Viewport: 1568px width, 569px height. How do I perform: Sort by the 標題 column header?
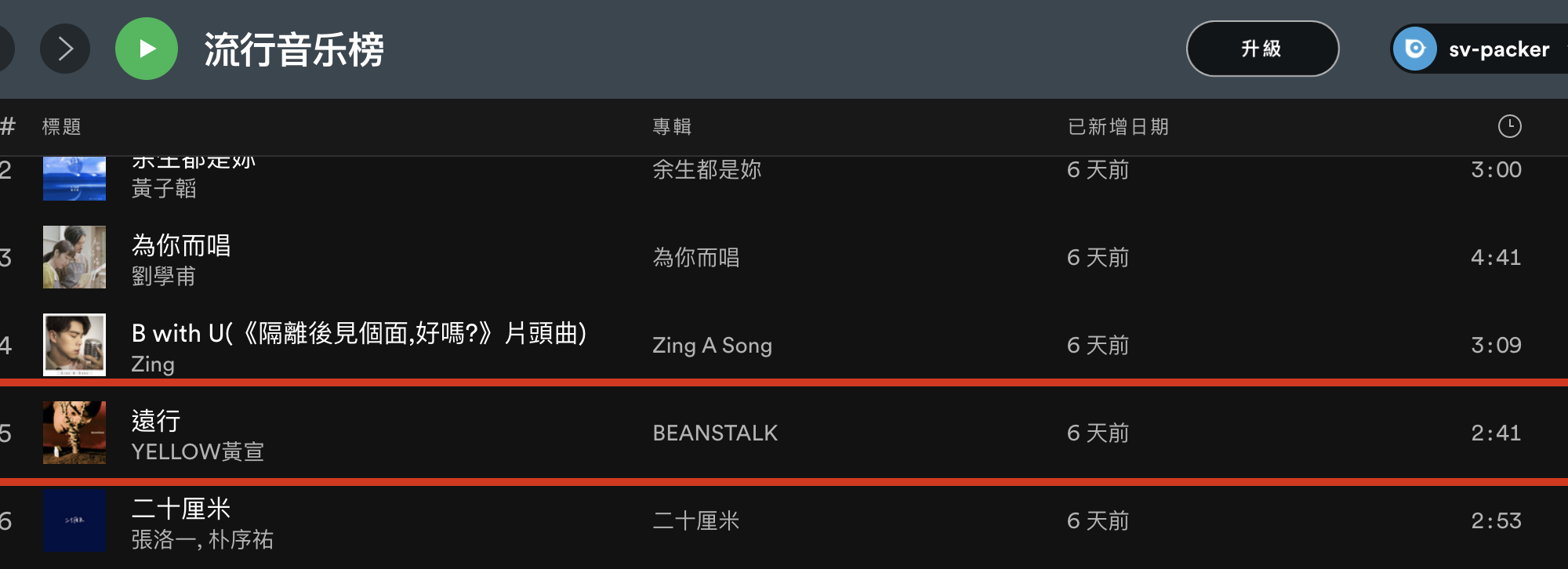(61, 126)
